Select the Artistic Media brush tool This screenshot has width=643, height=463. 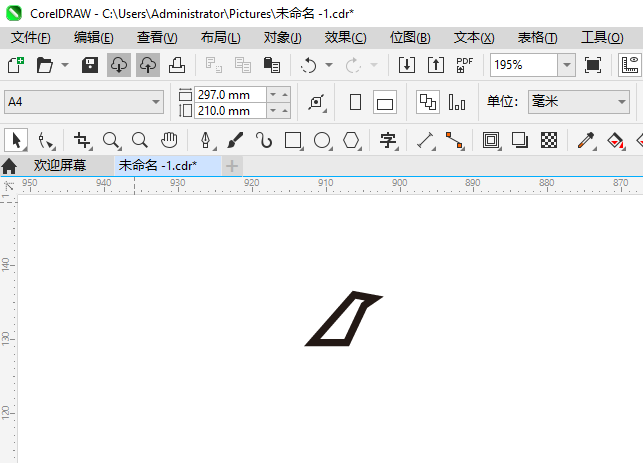pos(235,140)
